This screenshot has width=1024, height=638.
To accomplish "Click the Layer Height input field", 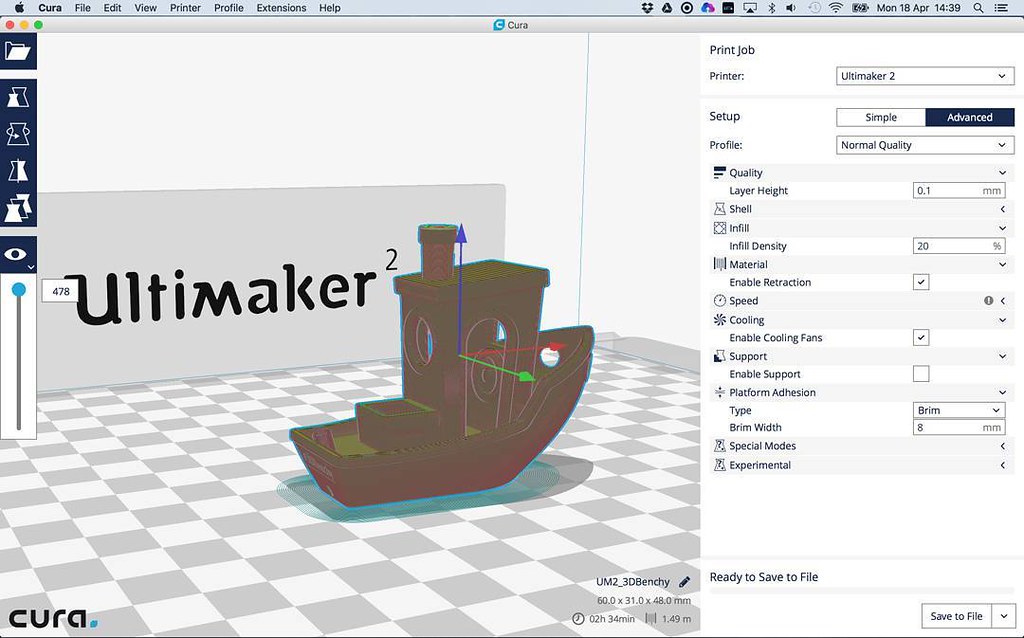I will pyautogui.click(x=959, y=191).
